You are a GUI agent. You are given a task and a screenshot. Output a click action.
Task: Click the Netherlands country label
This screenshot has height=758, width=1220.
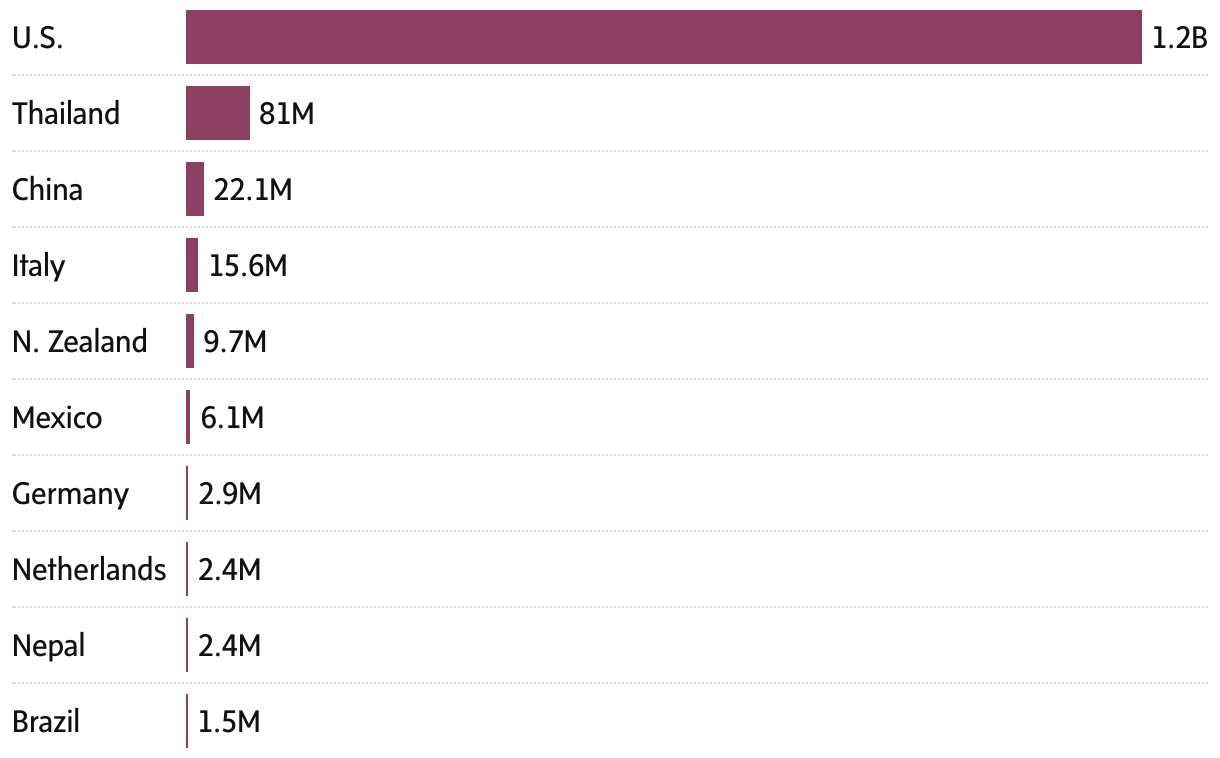[x=89, y=570]
